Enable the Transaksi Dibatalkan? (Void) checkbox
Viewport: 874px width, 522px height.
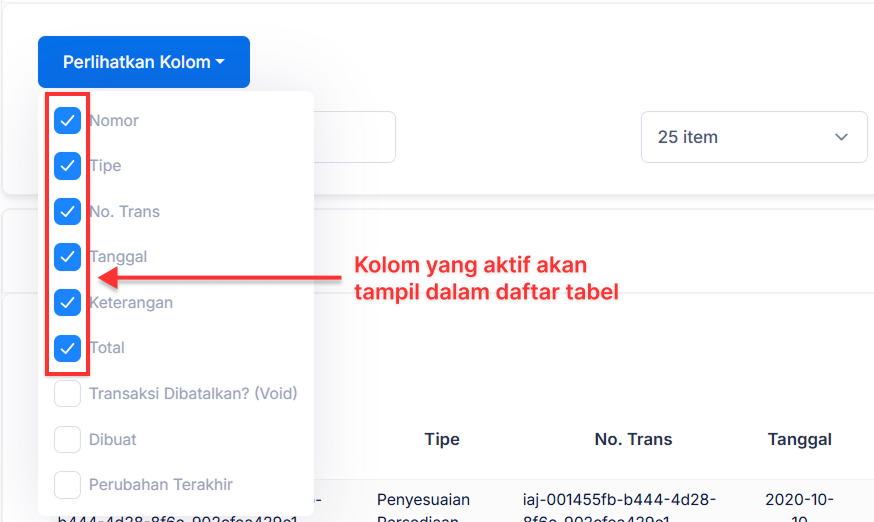[67, 394]
